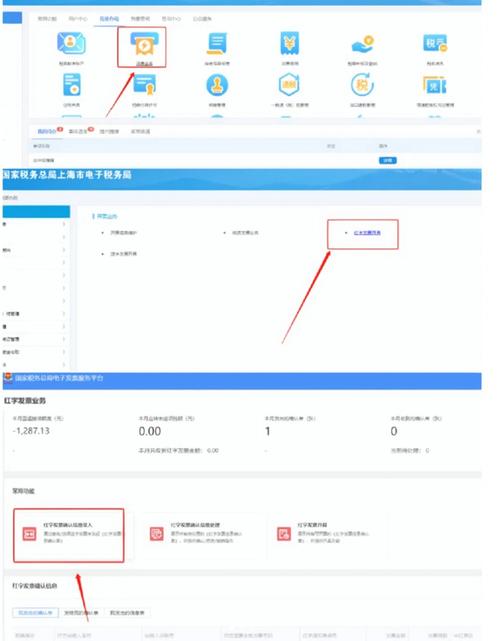Image resolution: width=500 pixels, height=641 pixels.
Task: Select the active 我要办税 tab
Action: click(109, 19)
